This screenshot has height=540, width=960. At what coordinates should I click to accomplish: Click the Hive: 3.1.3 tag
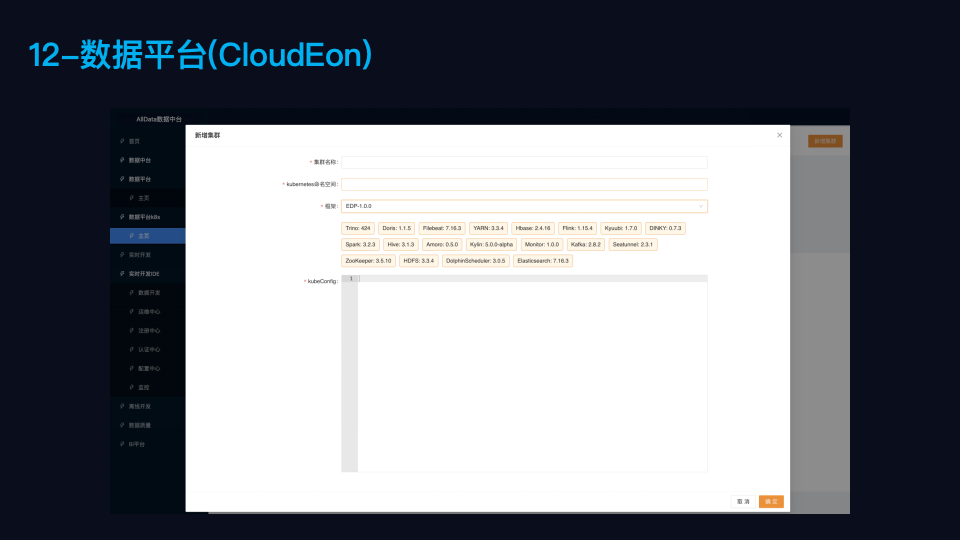(x=401, y=245)
